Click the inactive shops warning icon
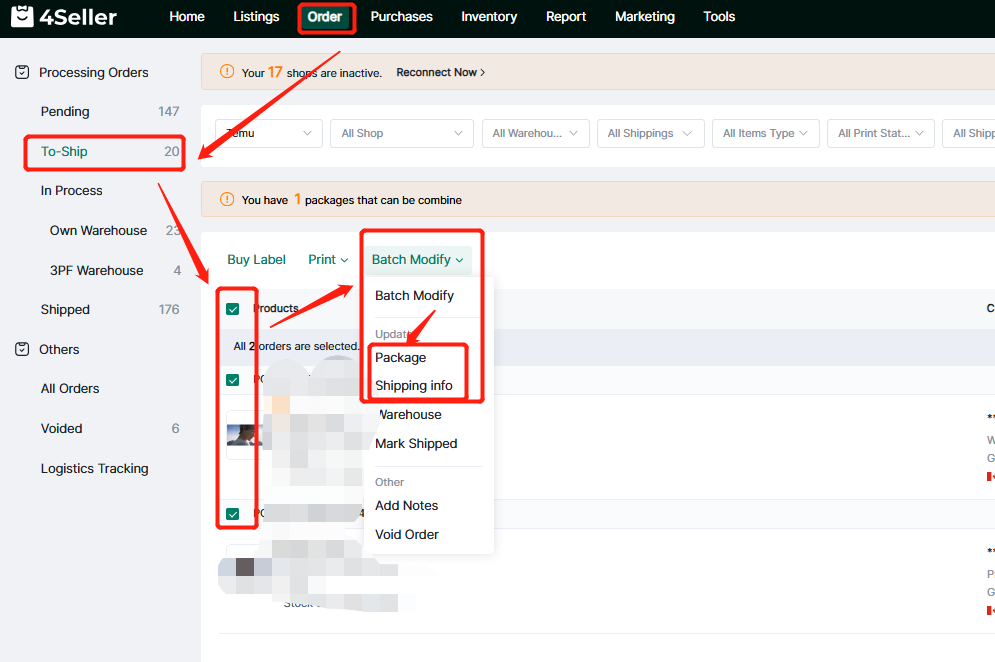 click(x=226, y=72)
